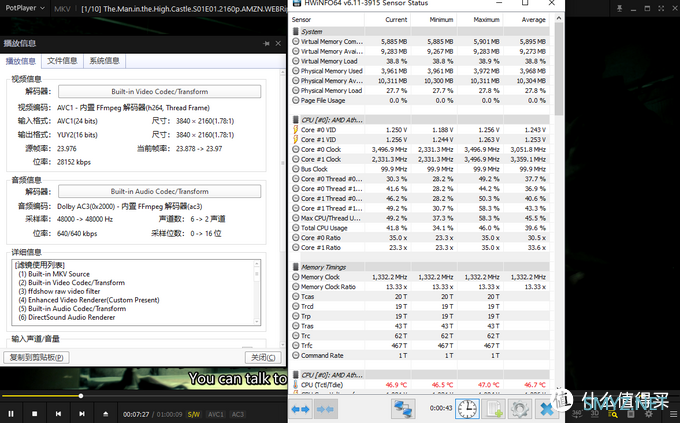Viewport: 680px width, 423px height.
Task: Select the Core #0 VID row
Action: (x=420, y=130)
